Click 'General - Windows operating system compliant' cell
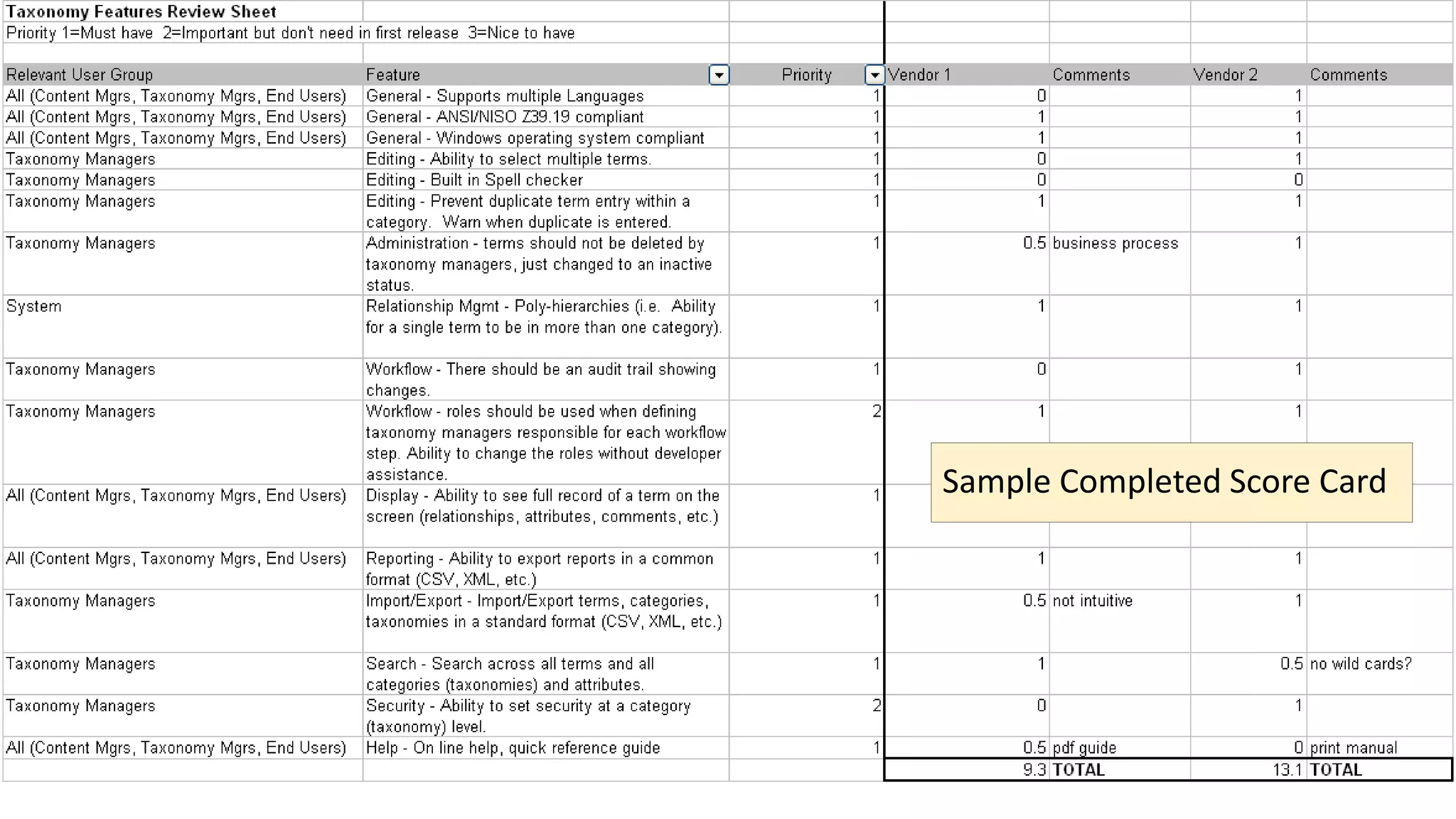 (546, 138)
